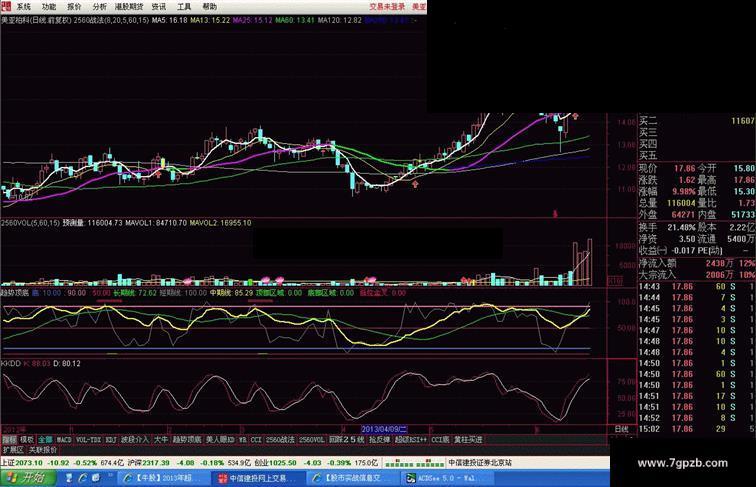Open the 帮助 menu
This screenshot has width=756, height=487.
point(210,7)
